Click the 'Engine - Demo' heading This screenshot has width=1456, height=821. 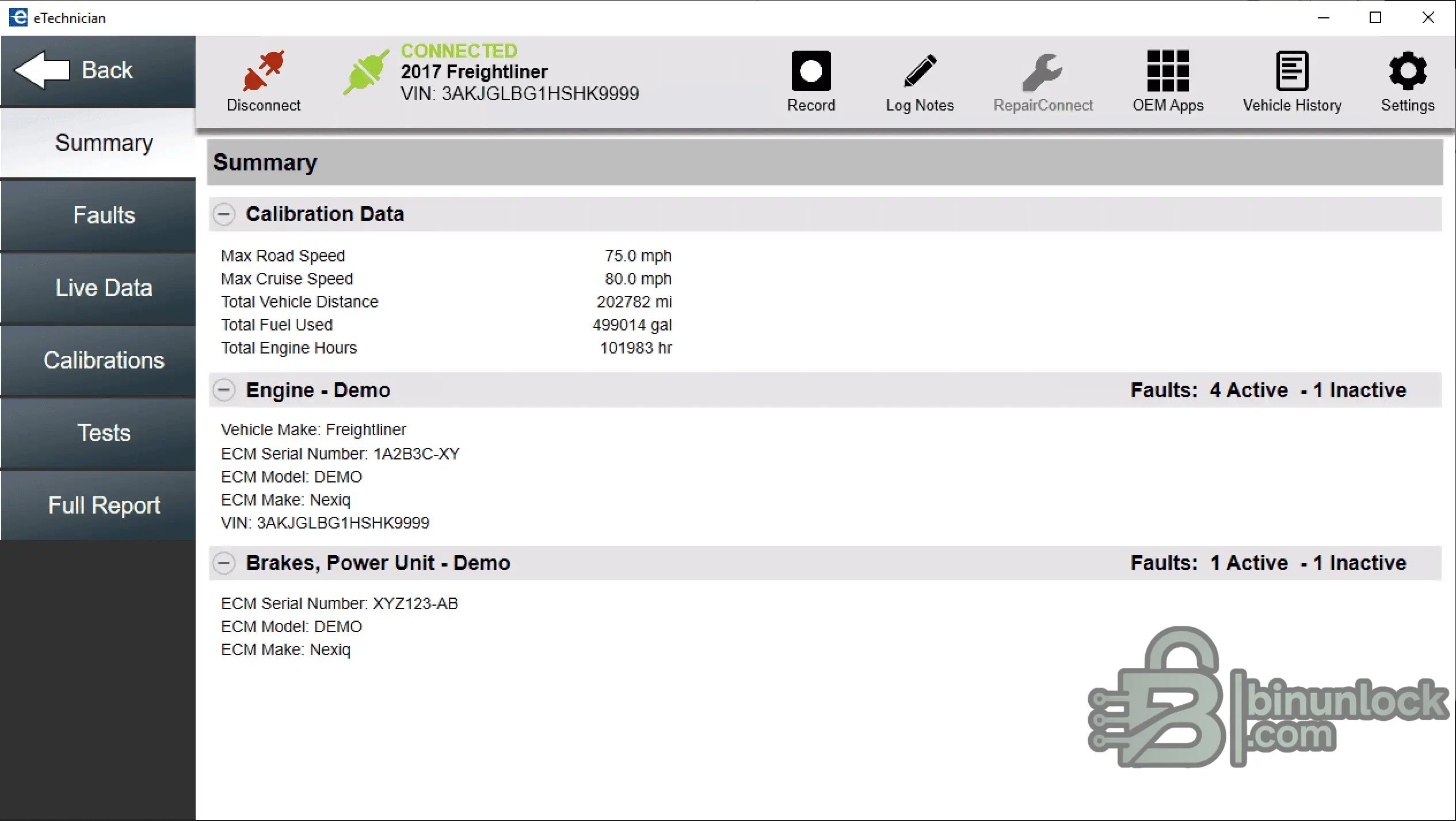coord(318,390)
